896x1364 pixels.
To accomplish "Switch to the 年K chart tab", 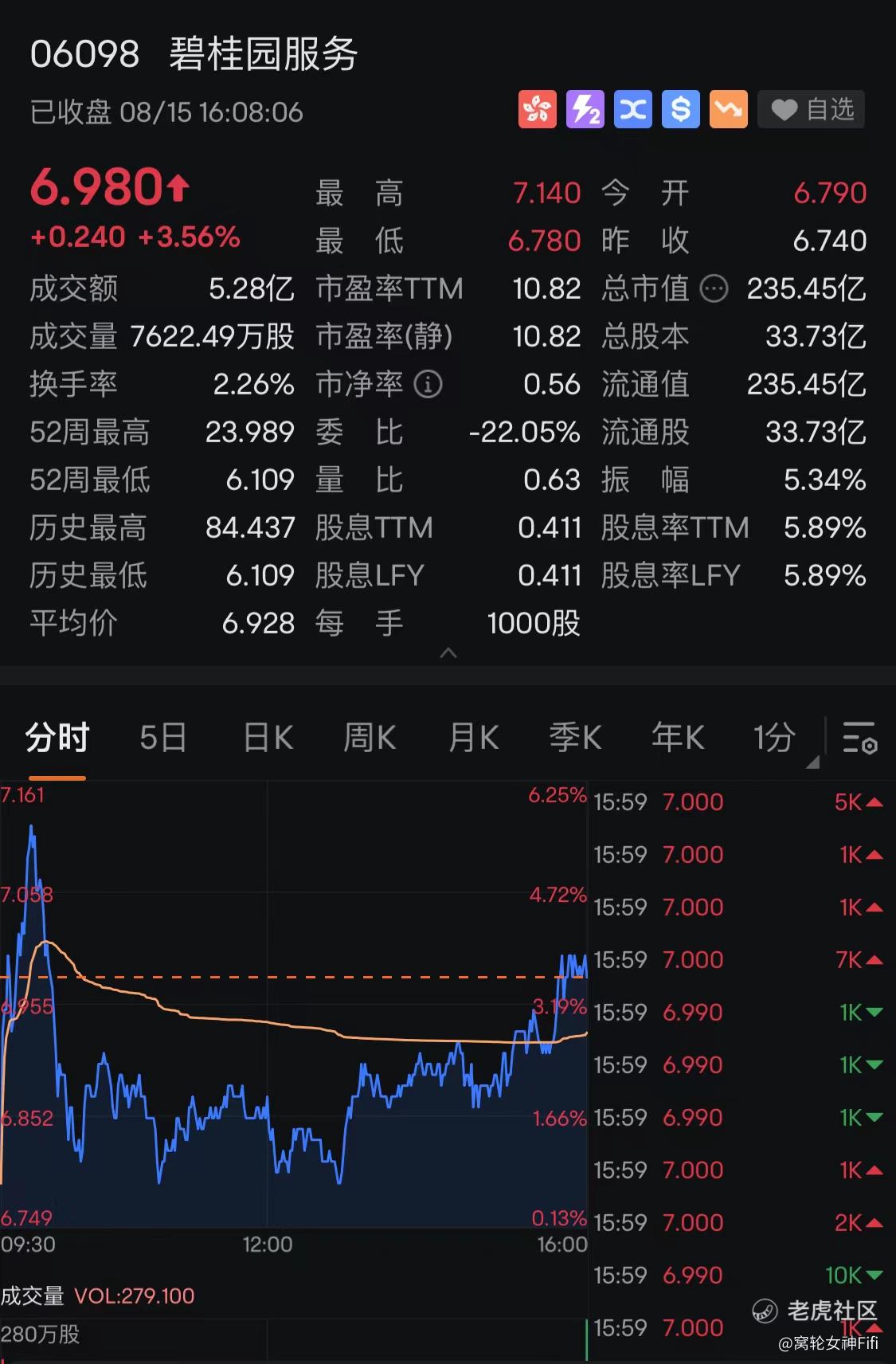I will click(678, 737).
